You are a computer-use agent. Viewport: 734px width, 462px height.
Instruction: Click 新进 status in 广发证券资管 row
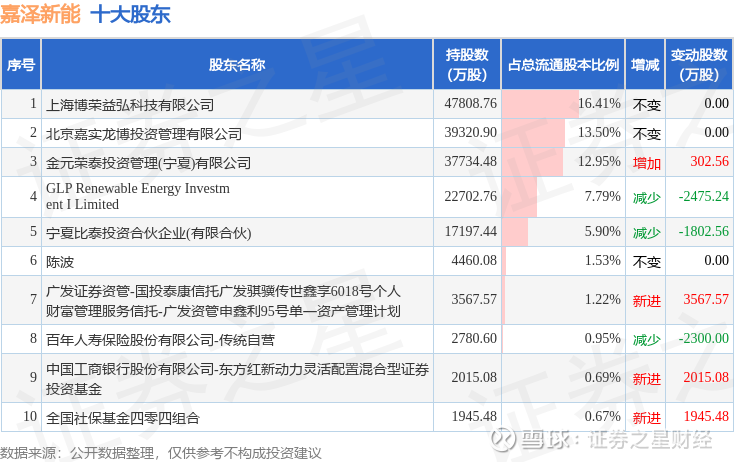[x=646, y=301]
